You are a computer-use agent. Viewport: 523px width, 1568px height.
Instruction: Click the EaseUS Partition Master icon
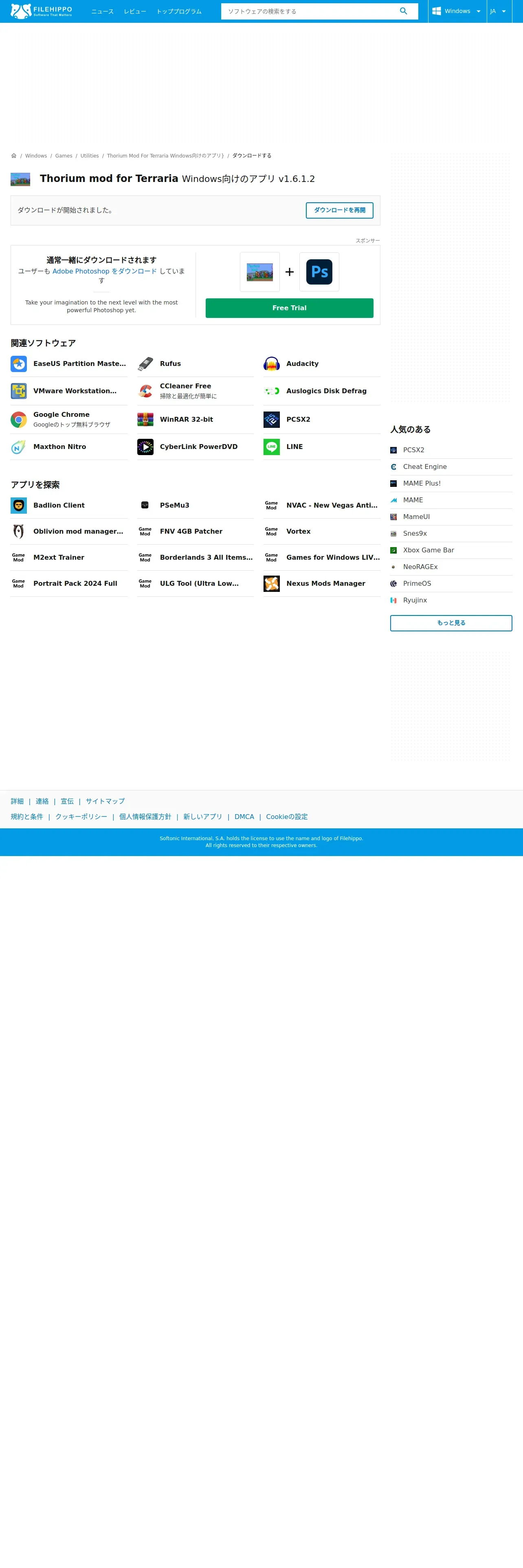[x=19, y=364]
